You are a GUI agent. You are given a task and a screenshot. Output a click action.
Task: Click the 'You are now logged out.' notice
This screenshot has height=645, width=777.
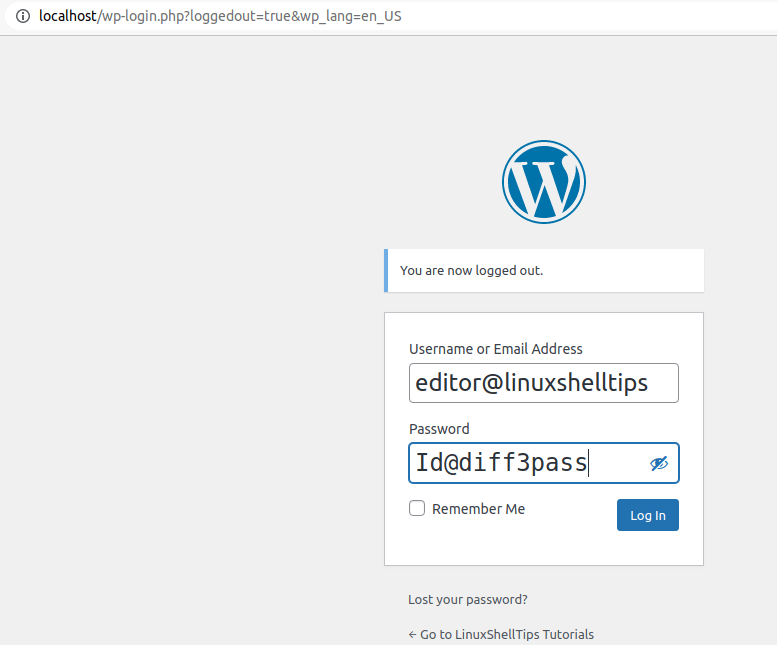pyautogui.click(x=544, y=270)
